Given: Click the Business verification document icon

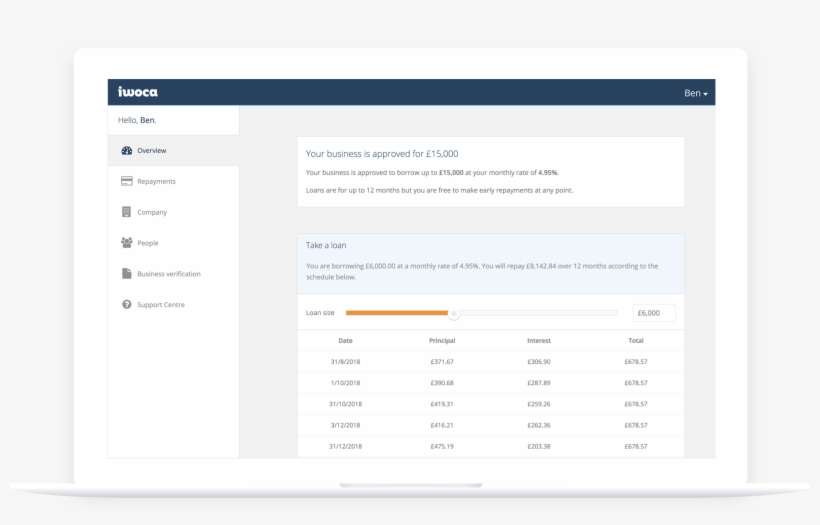Looking at the screenshot, I should [127, 273].
